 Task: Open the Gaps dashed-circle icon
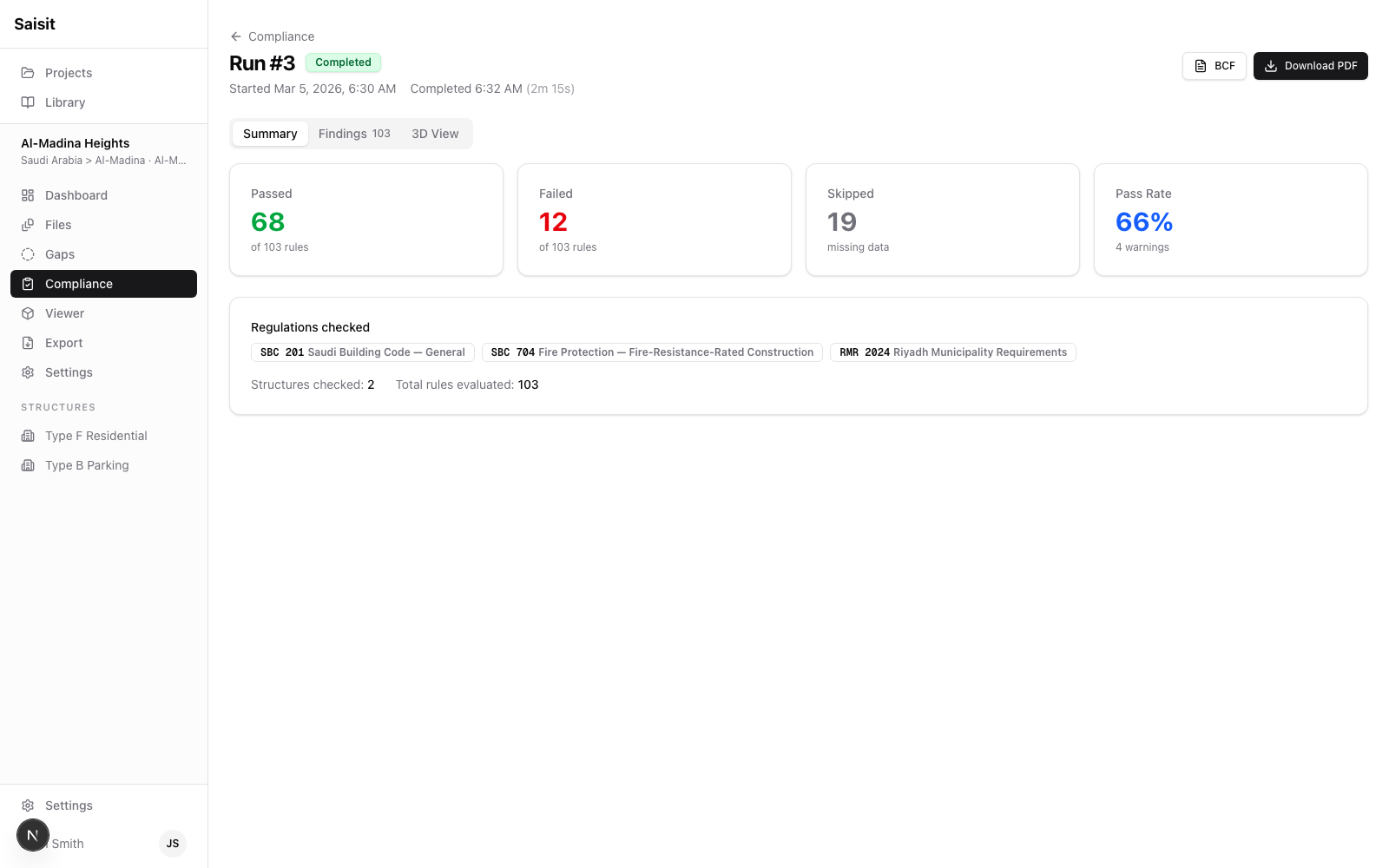[28, 254]
